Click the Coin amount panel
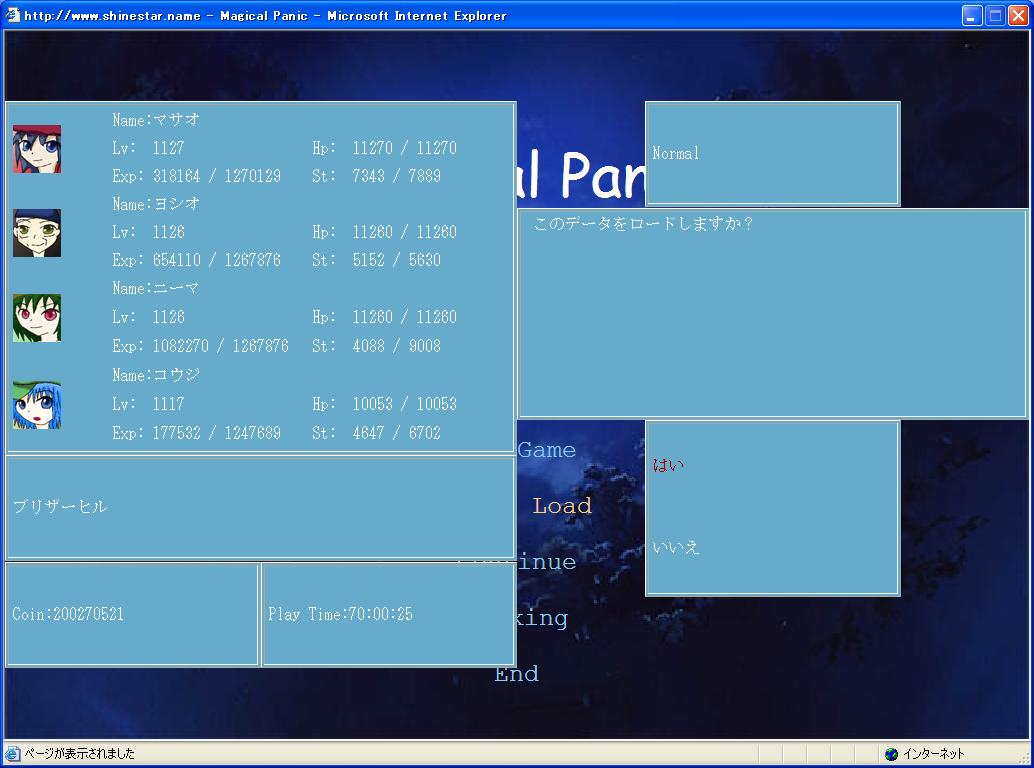The width and height of the screenshot is (1034, 768). click(132, 614)
